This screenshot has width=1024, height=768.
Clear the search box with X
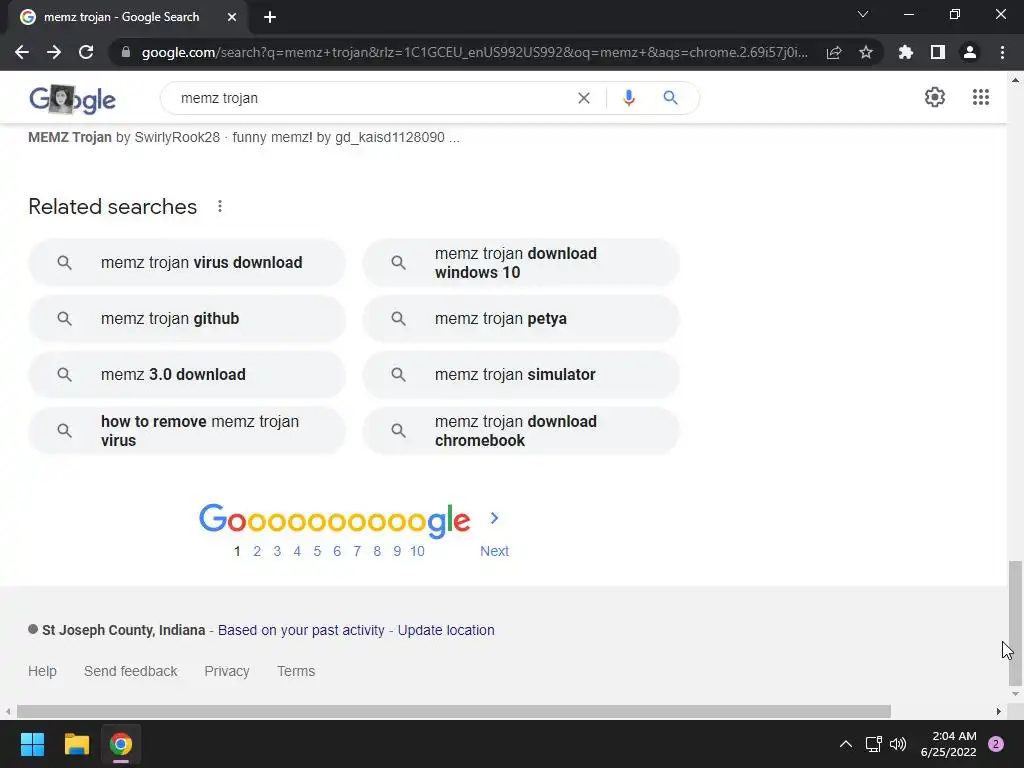click(584, 98)
